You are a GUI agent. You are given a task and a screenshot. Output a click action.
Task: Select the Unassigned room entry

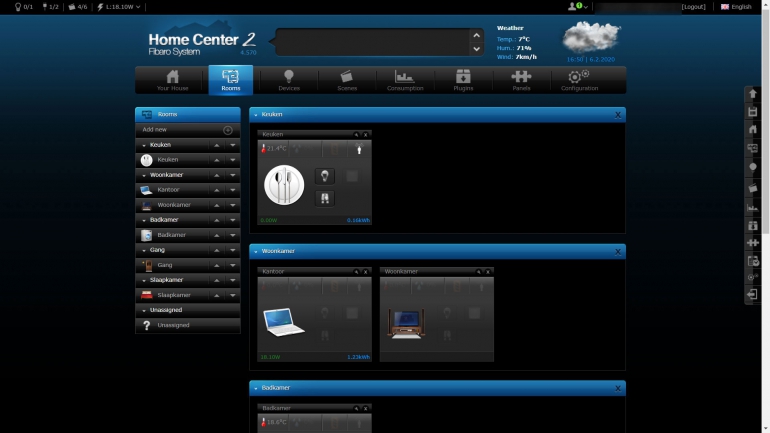[x=172, y=325]
